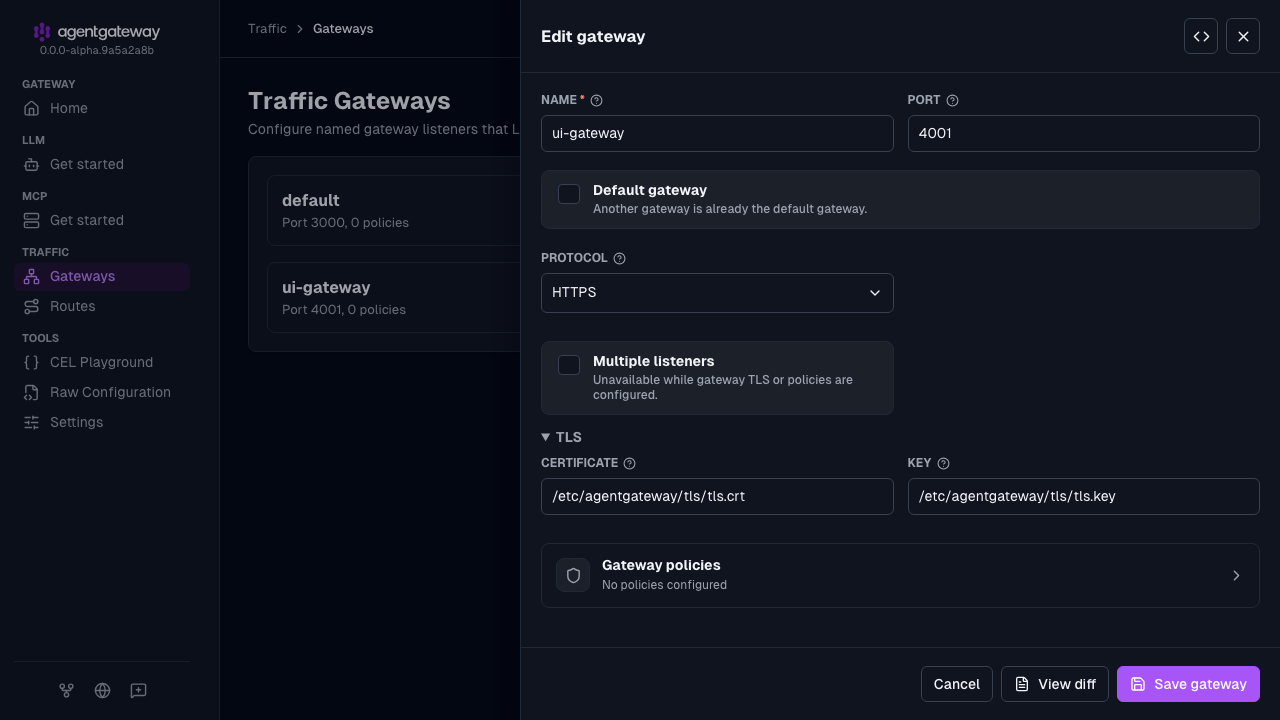Click the shield icon in Gateway policies
The height and width of the screenshot is (720, 1280).
pos(573,575)
